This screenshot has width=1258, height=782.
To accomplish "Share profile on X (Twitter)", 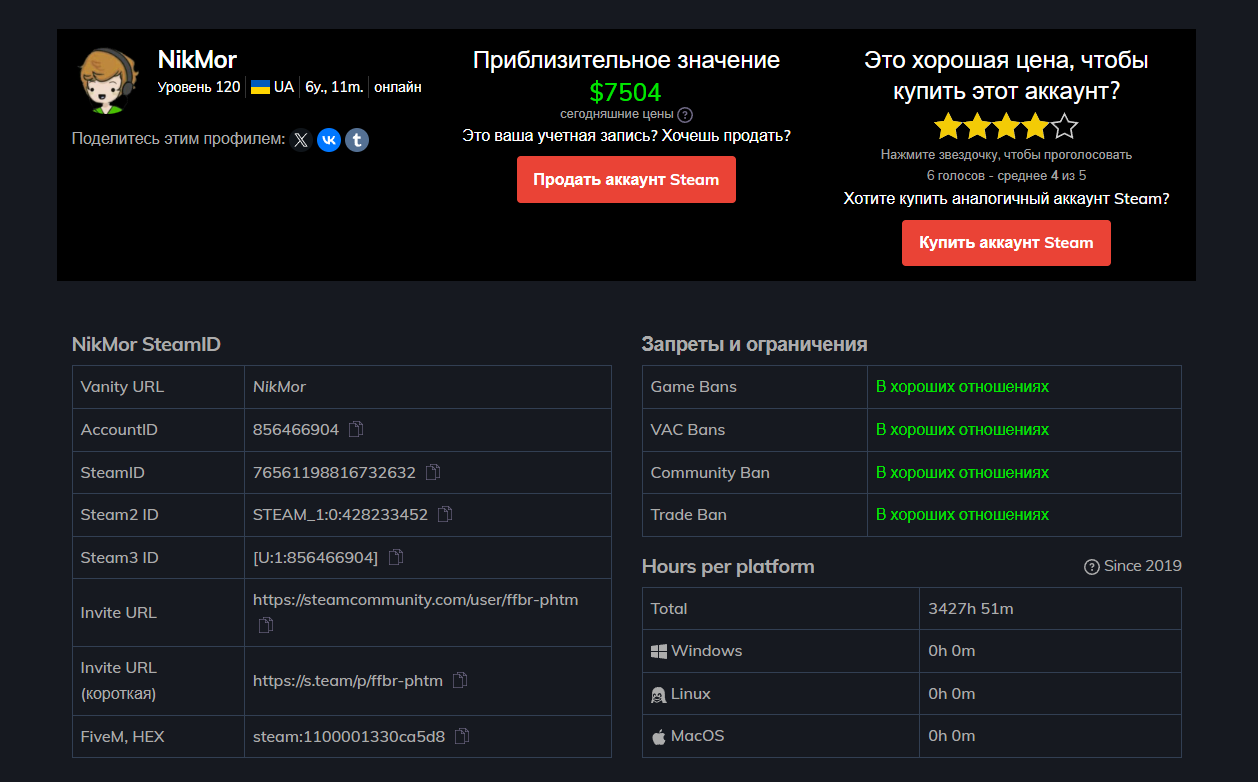I will tap(301, 140).
